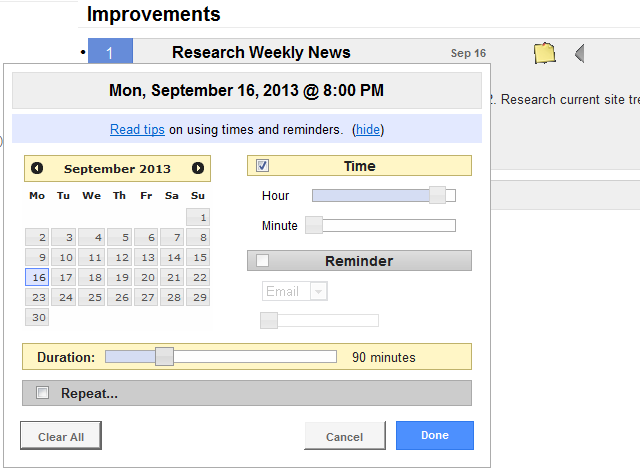Uncheck the Time checkbox
Image resolution: width=640 pixels, height=475 pixels.
pos(263,166)
